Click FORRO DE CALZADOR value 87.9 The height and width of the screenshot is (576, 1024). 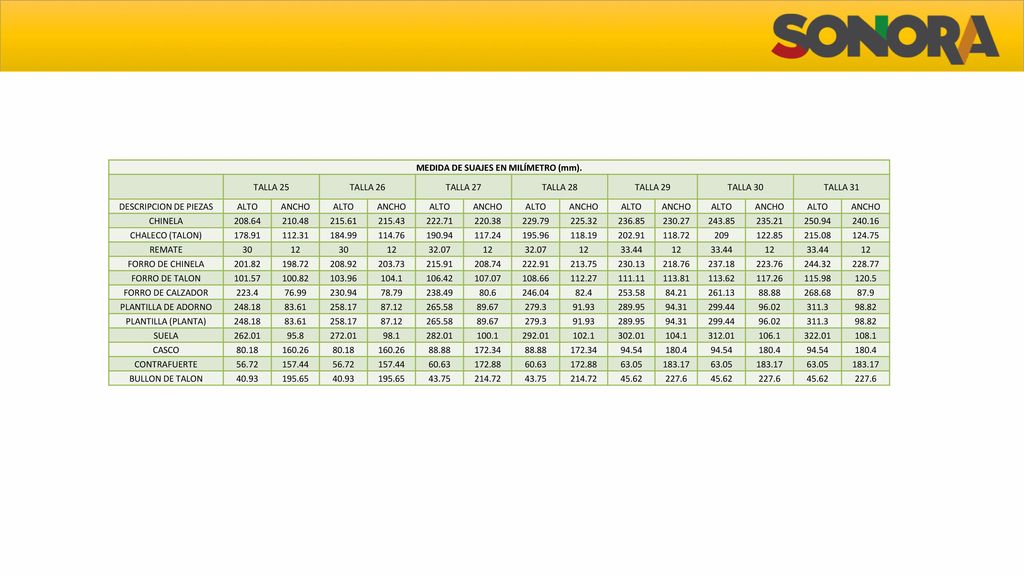[x=865, y=293]
